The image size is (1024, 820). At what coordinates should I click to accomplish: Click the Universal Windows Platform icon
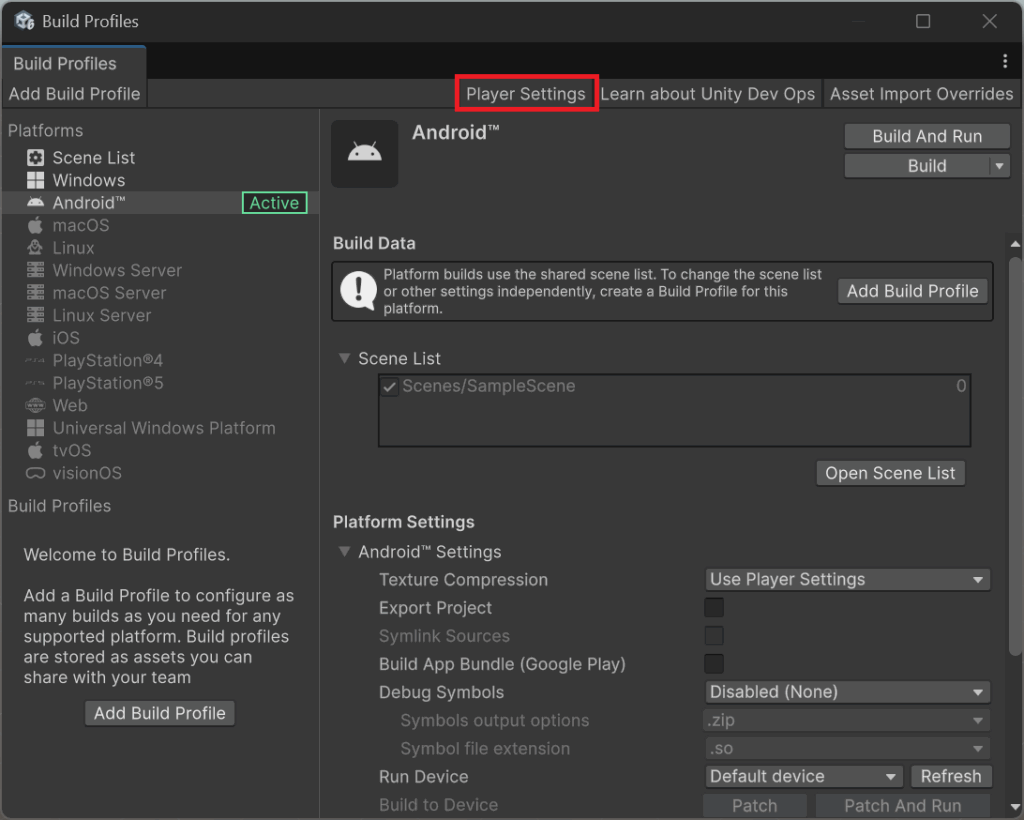35,428
